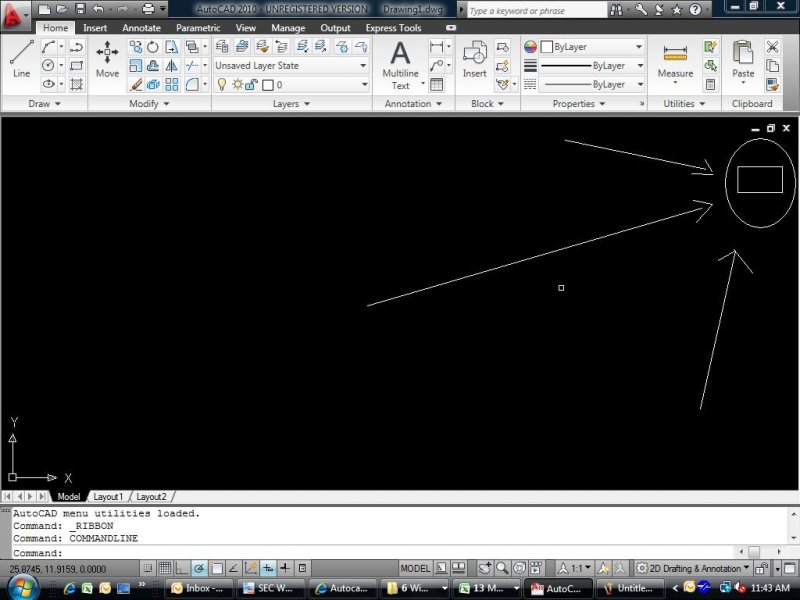Toggle Object Snap in status bar
The width and height of the screenshot is (800, 600).
pos(216,568)
